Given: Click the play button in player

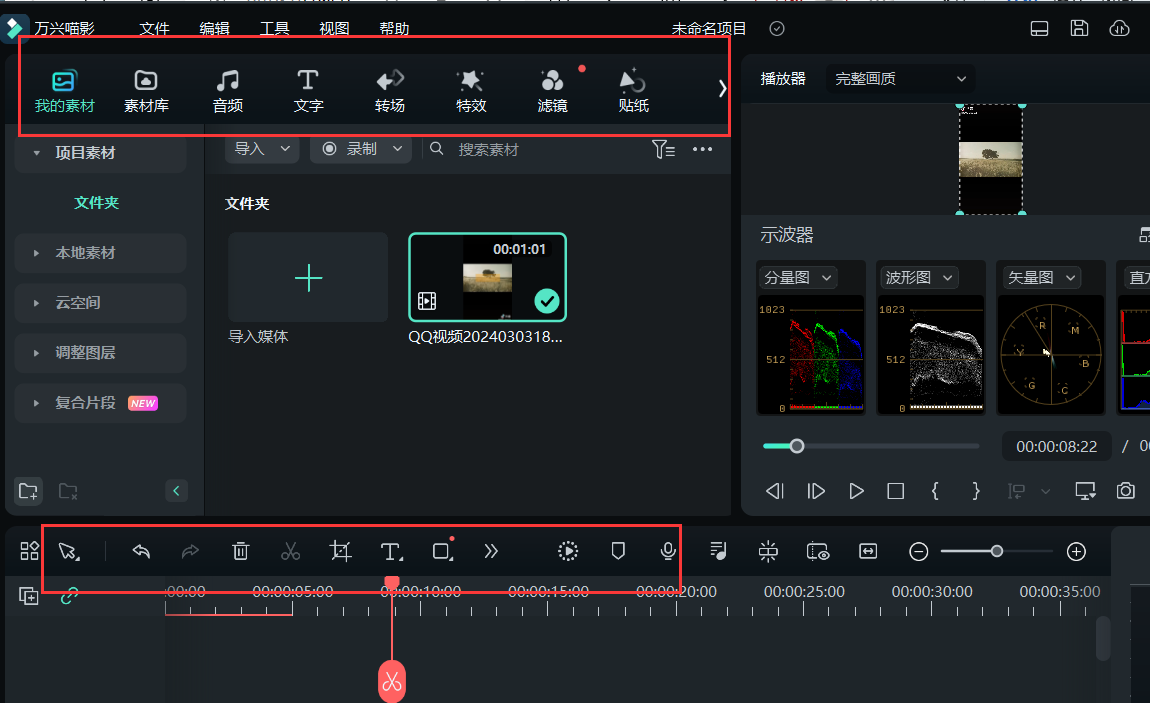Looking at the screenshot, I should coord(856,491).
